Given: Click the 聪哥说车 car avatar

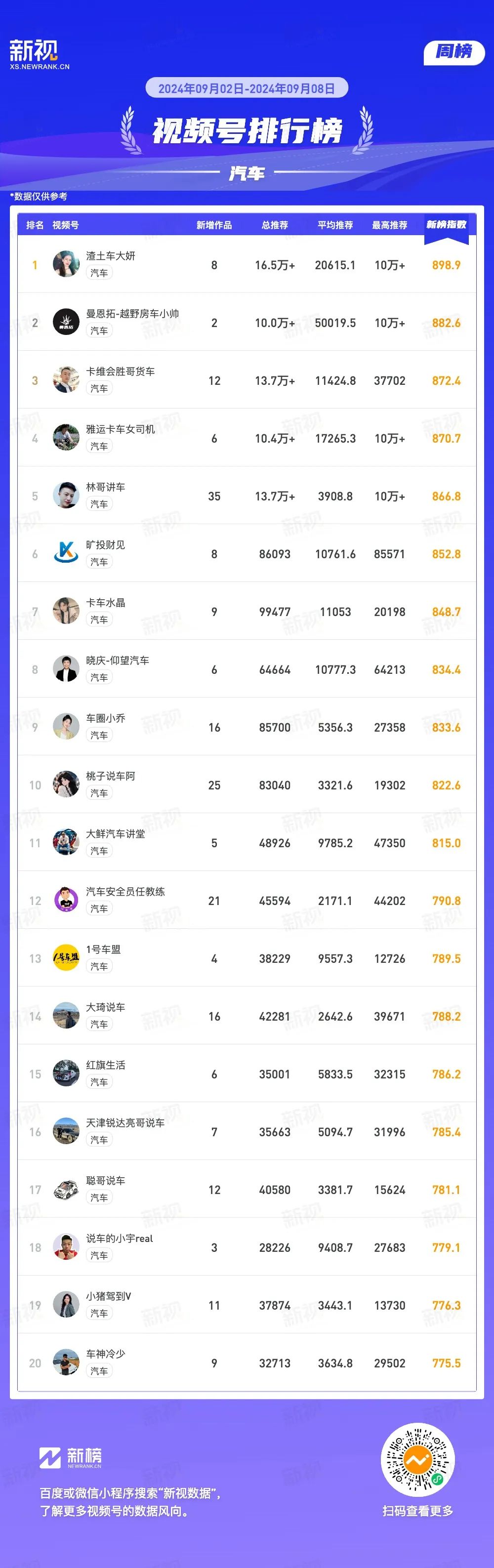Looking at the screenshot, I should click(x=66, y=1190).
